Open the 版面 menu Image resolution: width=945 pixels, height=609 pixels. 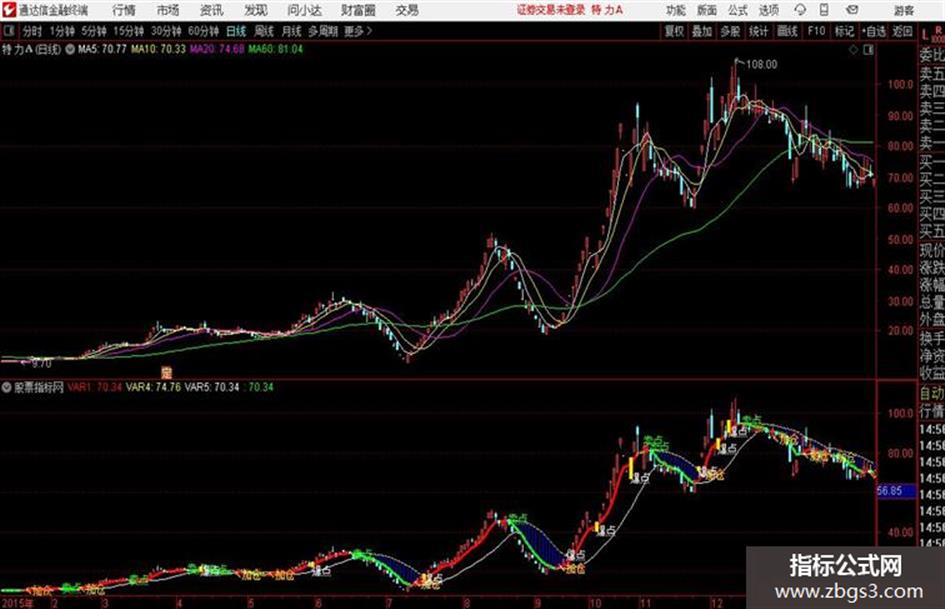706,10
